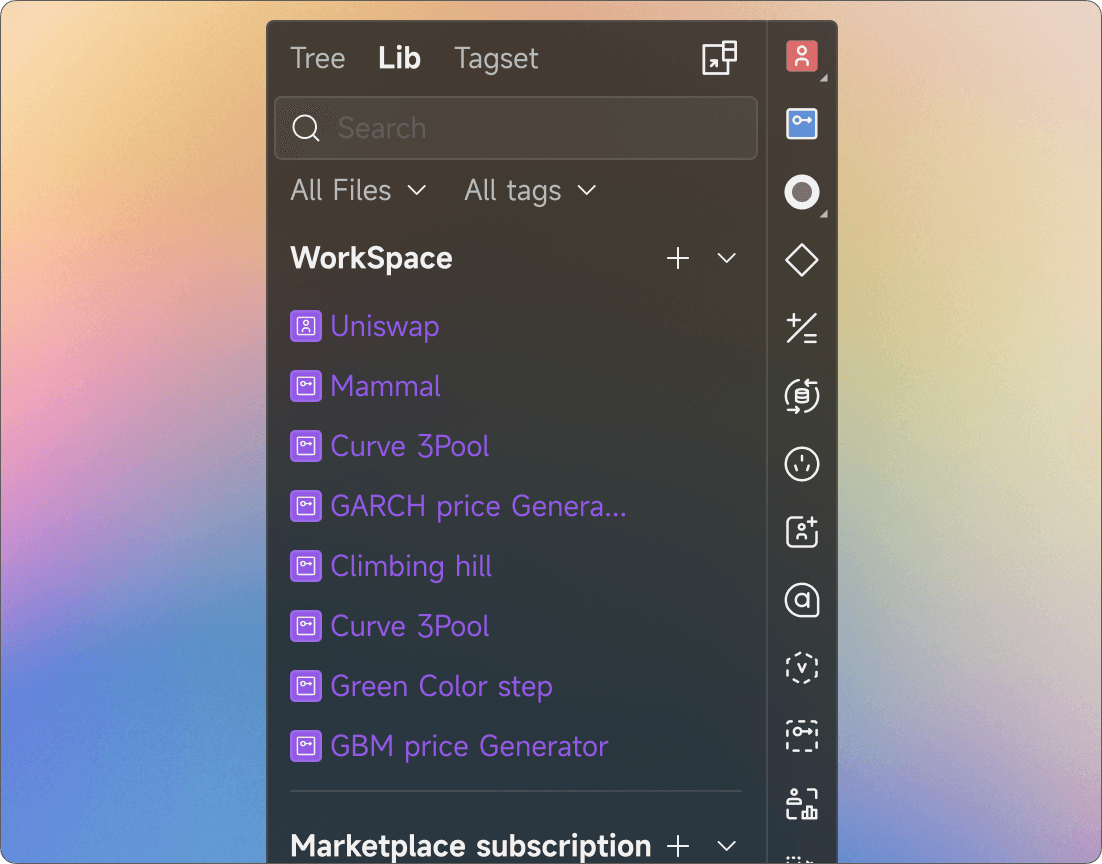Select the dashed hexagon v icon
The height and width of the screenshot is (864, 1102).
click(802, 668)
